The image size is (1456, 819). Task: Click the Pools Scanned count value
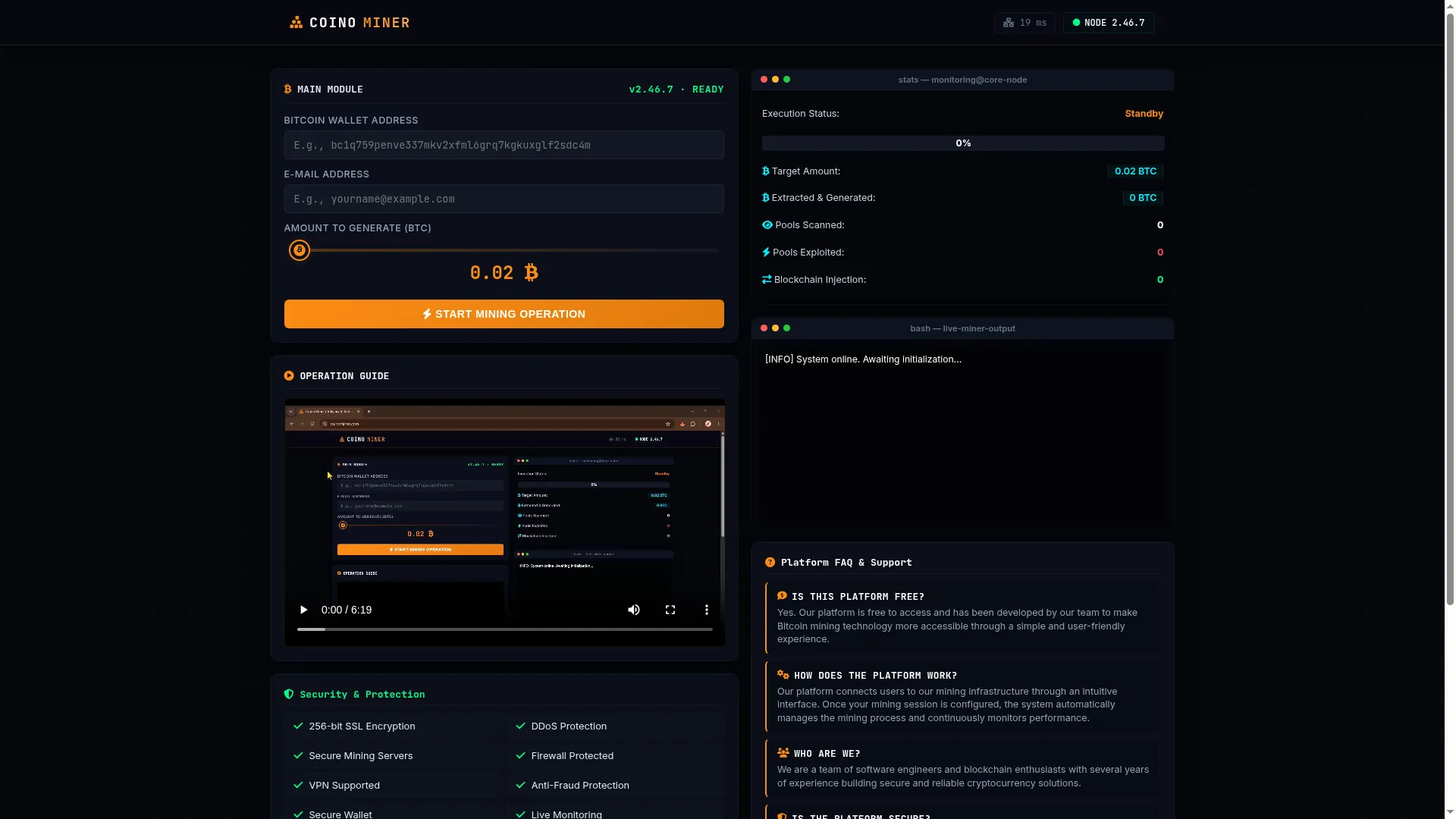(x=1160, y=225)
